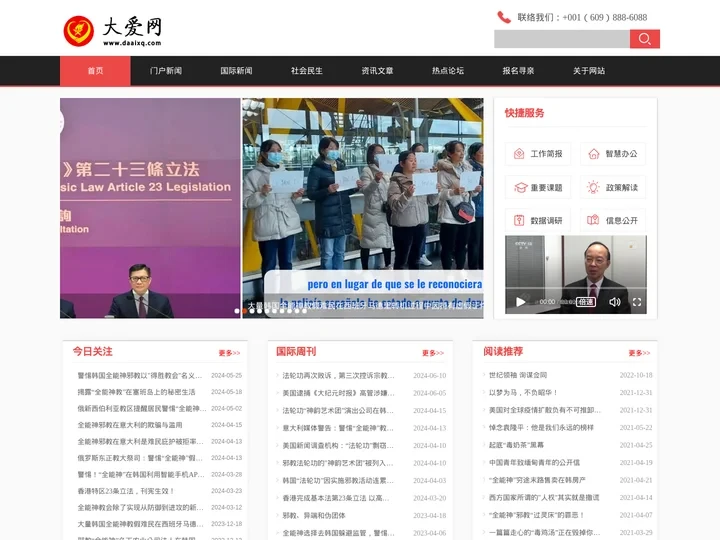The height and width of the screenshot is (540, 720).
Task: Open article 意大利媒体警告：警惕"全能神"教
Action: 338,428
